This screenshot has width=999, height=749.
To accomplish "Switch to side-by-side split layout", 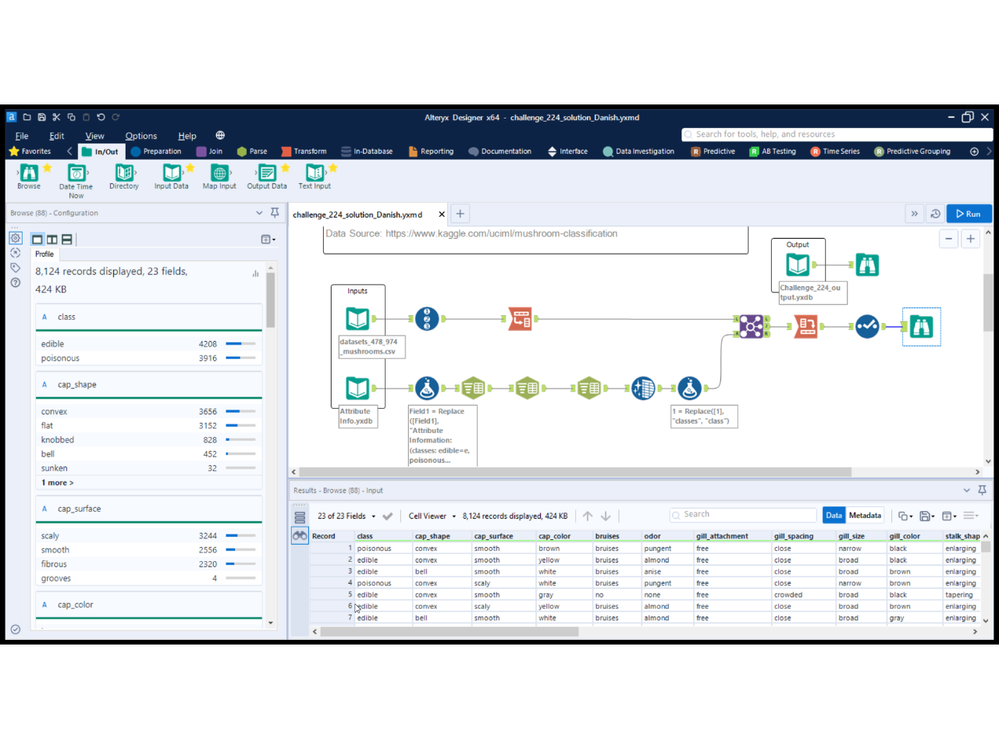I will 52,239.
